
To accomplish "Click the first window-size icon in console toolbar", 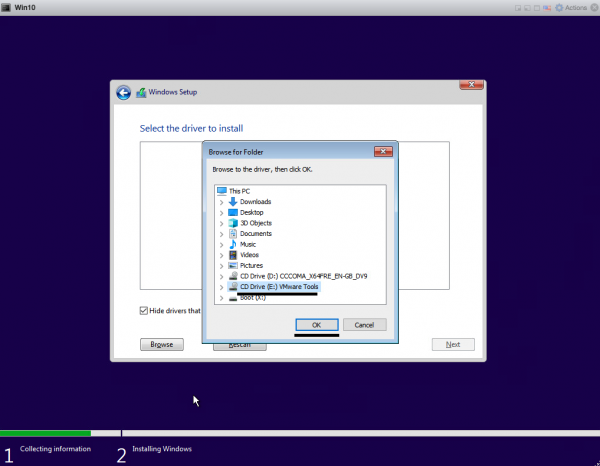I will (x=518, y=8).
